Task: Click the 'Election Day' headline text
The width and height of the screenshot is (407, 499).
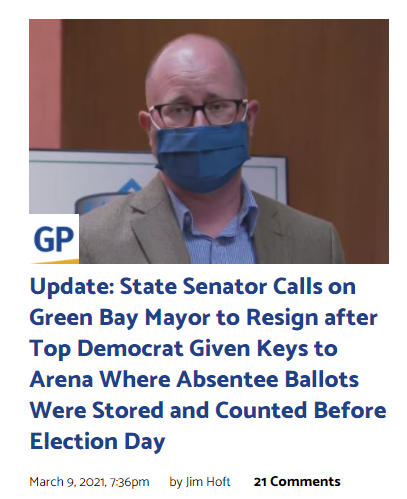Action: 98,442
